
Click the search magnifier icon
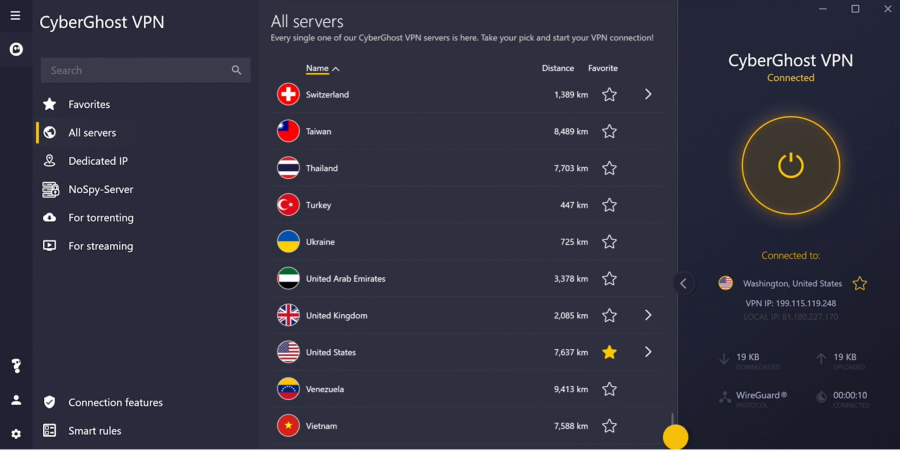tap(236, 70)
